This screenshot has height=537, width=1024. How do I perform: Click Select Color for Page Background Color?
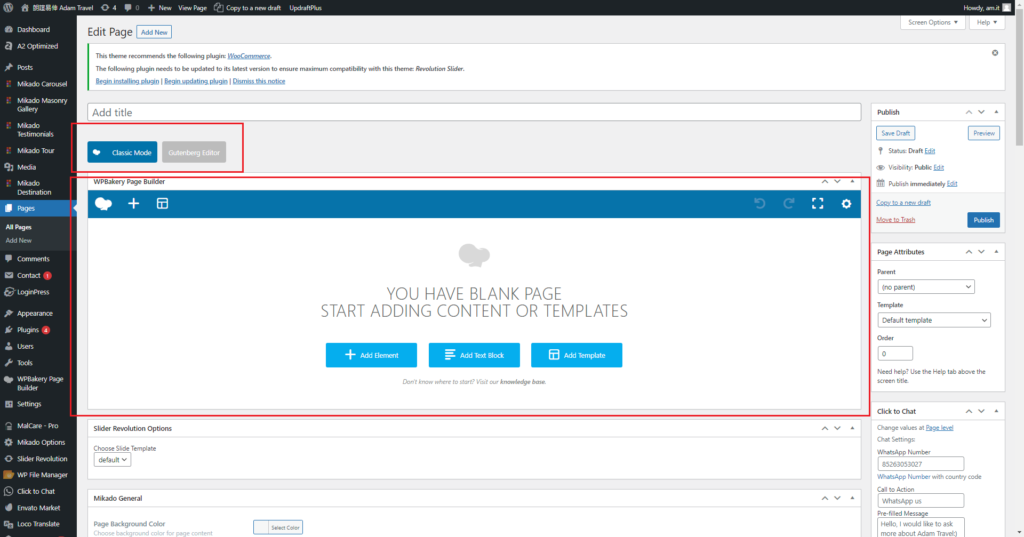[278, 527]
